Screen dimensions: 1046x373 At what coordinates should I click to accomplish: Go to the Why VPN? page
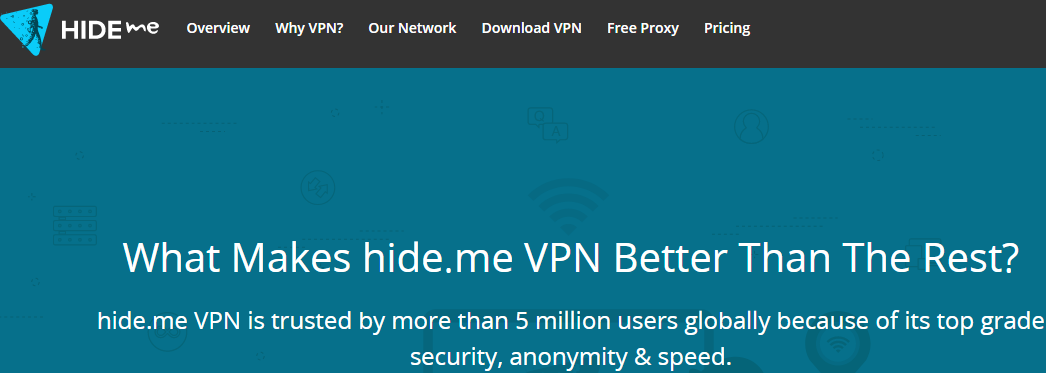tap(309, 28)
